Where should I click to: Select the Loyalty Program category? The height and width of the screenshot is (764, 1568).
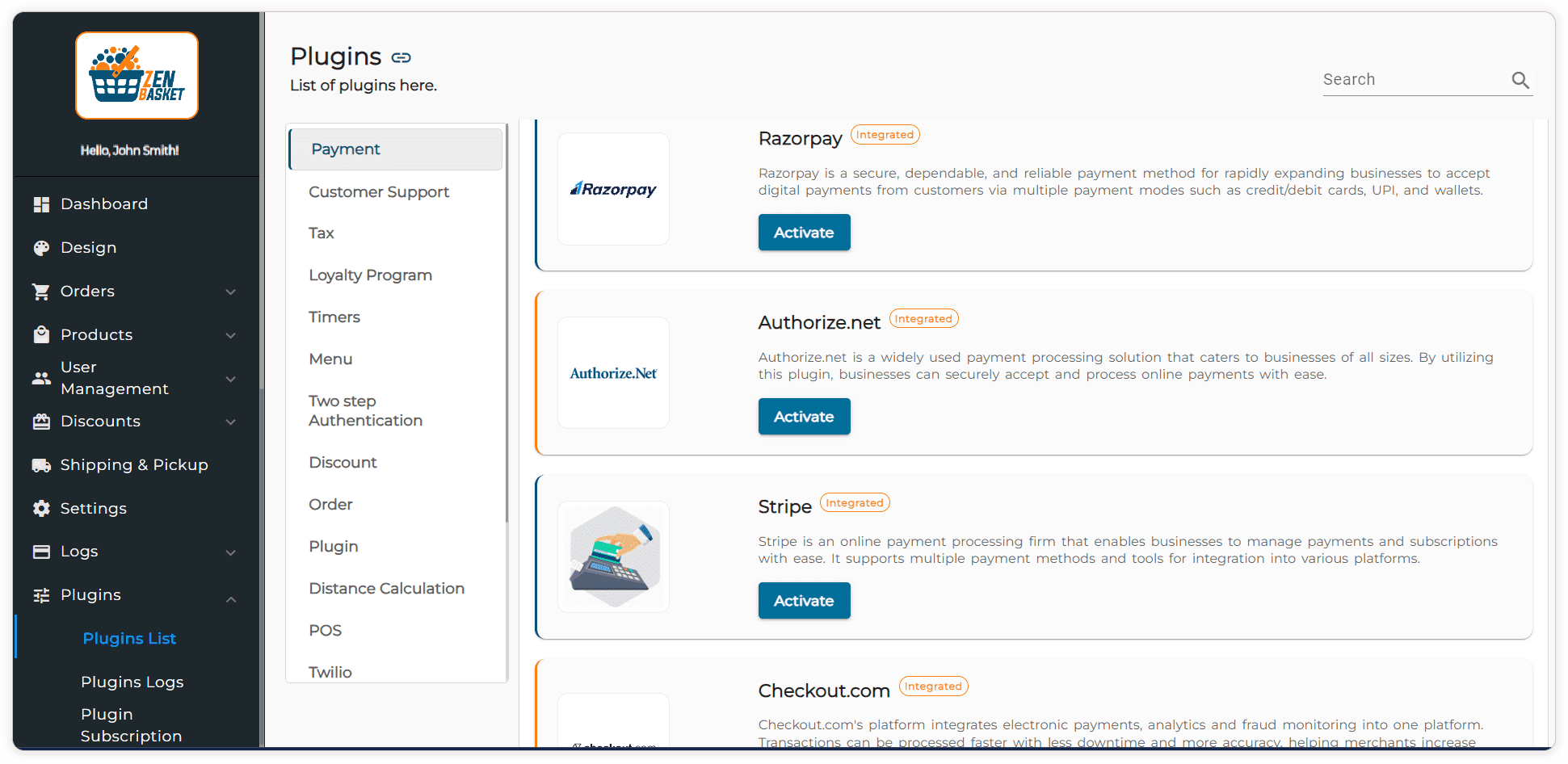click(x=371, y=275)
